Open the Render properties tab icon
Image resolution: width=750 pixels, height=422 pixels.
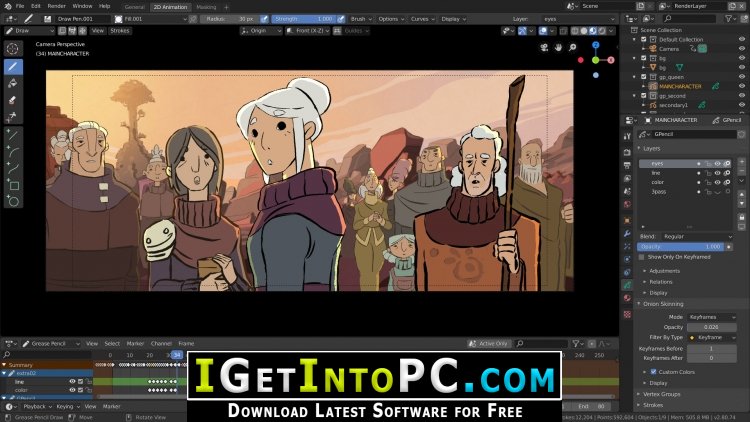[627, 152]
